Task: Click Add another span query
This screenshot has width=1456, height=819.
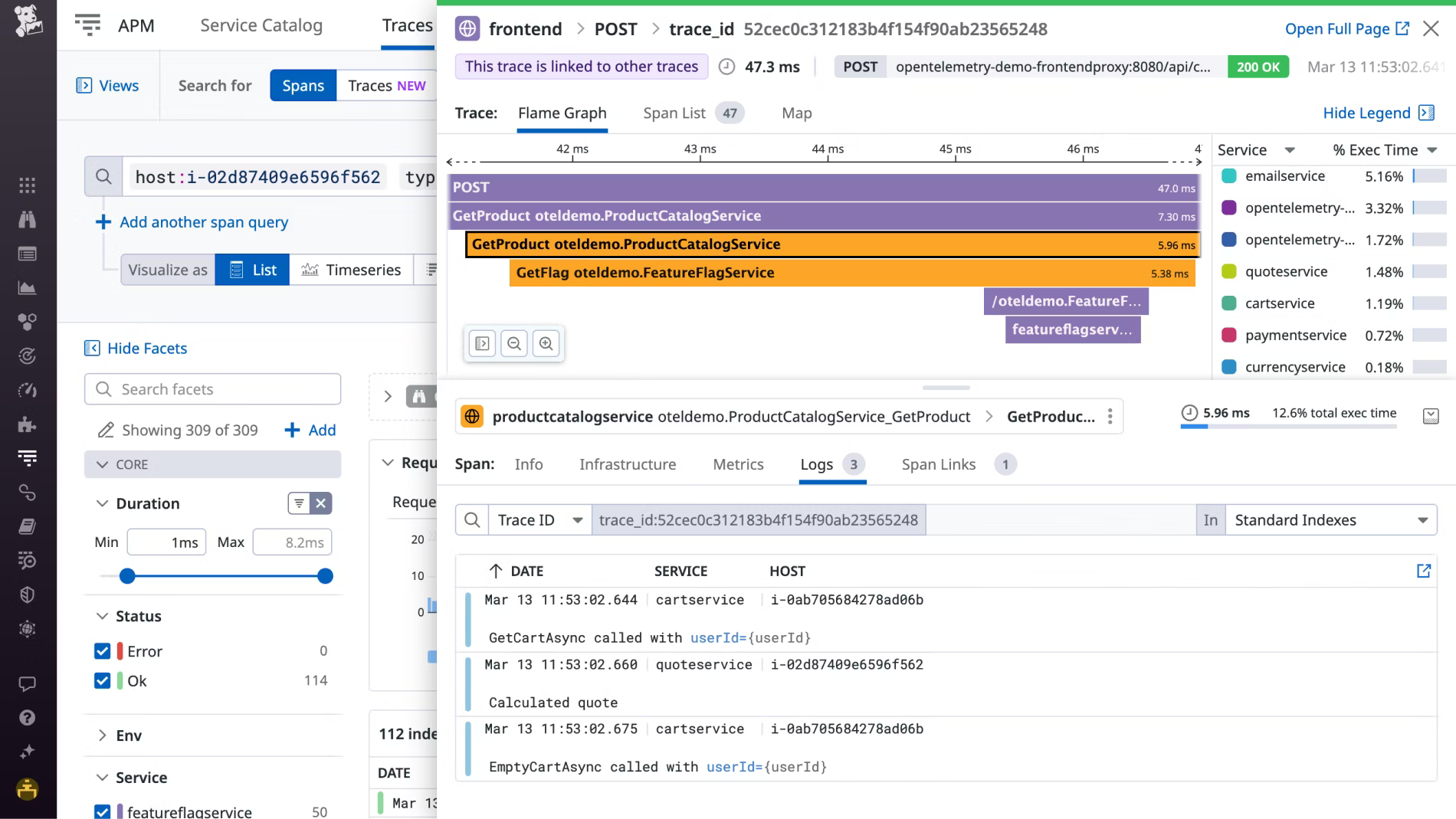Action: coord(203,222)
